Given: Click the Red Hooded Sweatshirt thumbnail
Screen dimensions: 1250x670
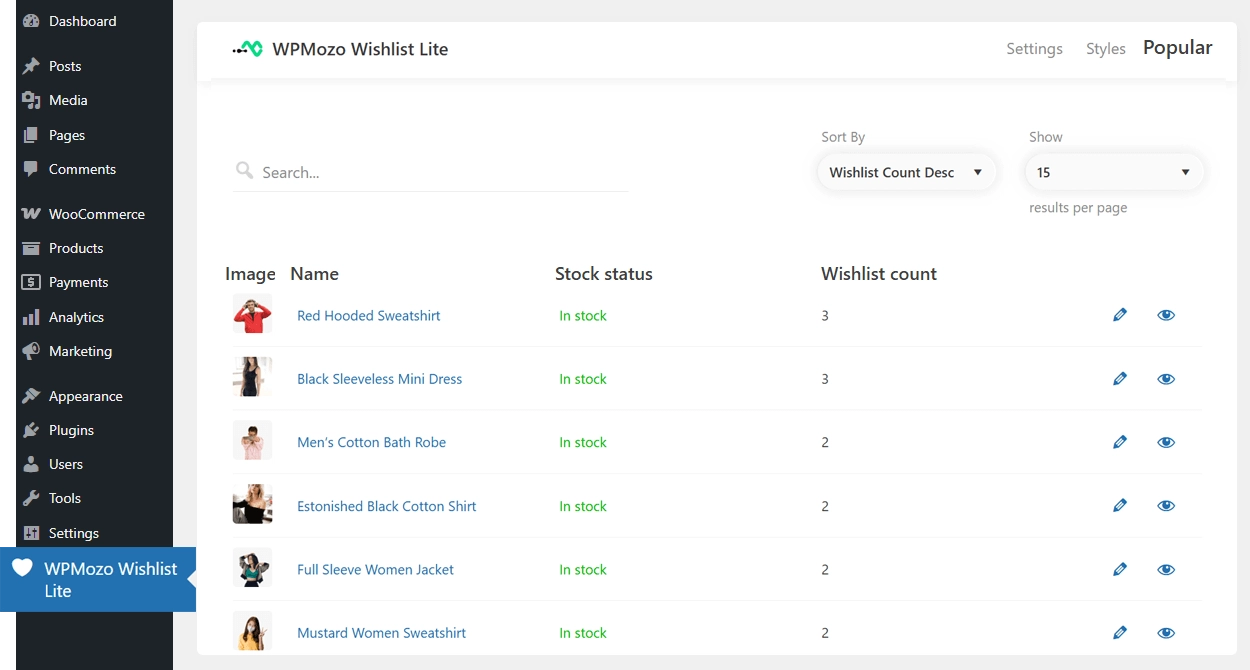Looking at the screenshot, I should tap(252, 315).
